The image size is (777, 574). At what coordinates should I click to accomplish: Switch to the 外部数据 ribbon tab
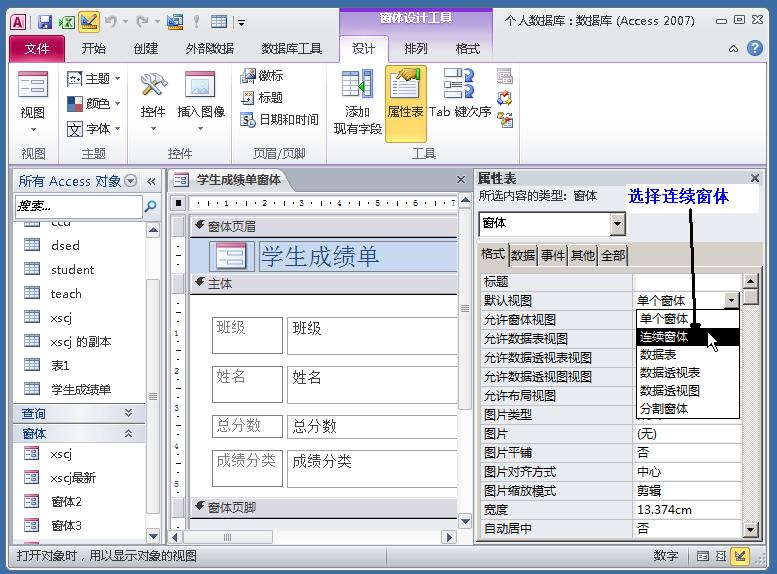point(210,49)
